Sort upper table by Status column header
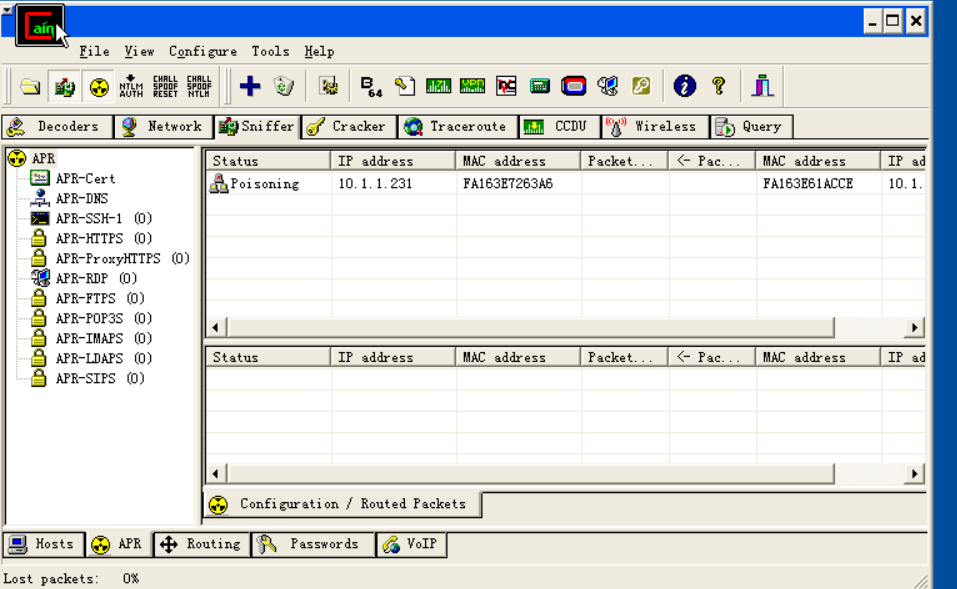The height and width of the screenshot is (589, 957). 269,161
